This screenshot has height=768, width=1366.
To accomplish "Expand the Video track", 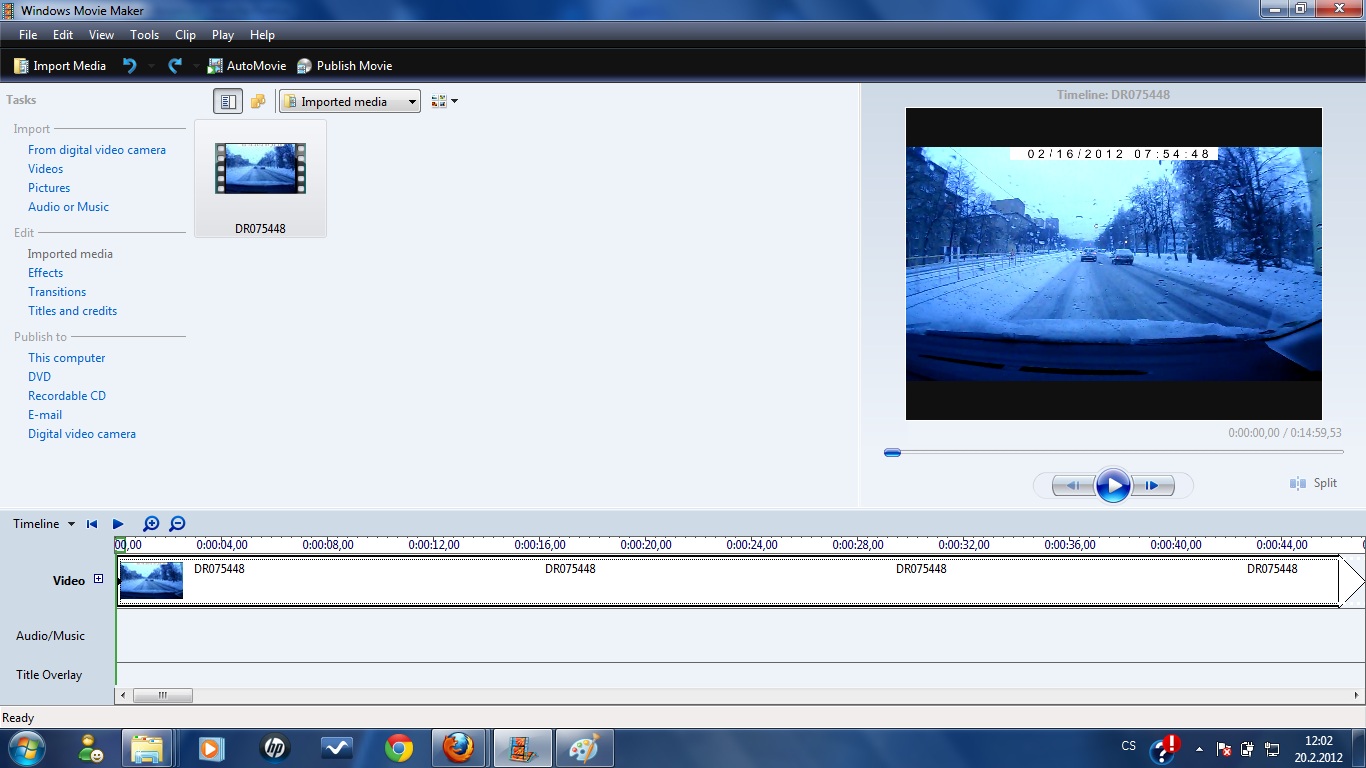I will pos(98,579).
